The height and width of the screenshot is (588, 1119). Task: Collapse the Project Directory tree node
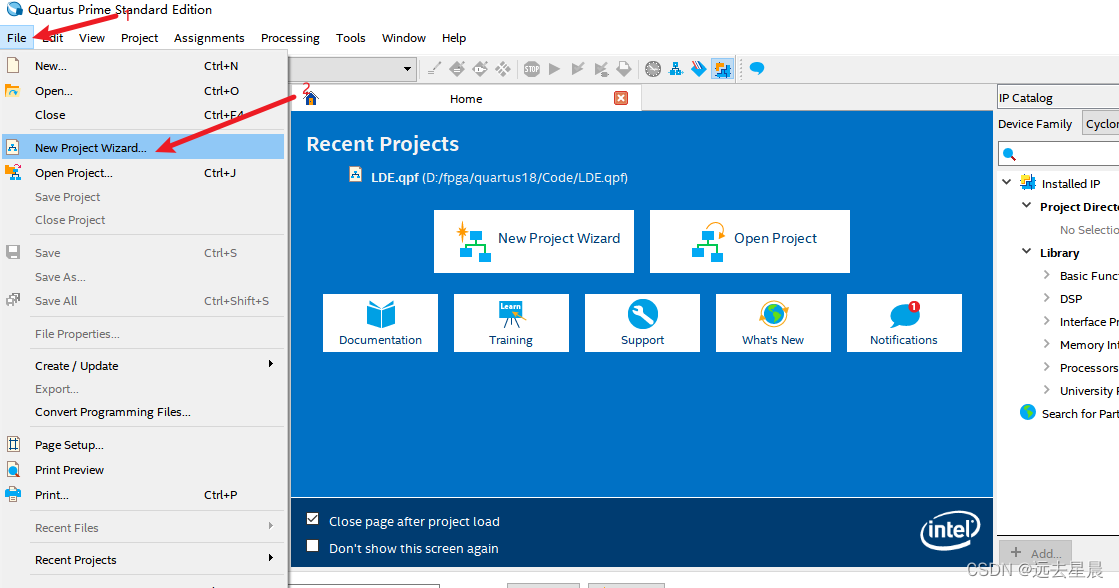point(1026,206)
